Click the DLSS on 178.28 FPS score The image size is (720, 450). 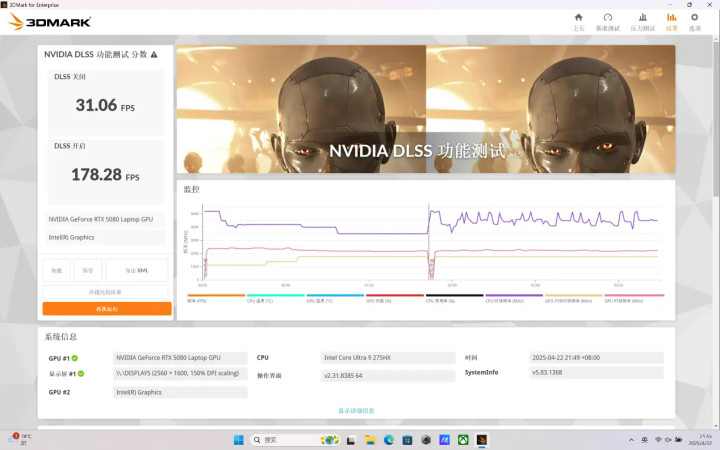click(x=105, y=174)
